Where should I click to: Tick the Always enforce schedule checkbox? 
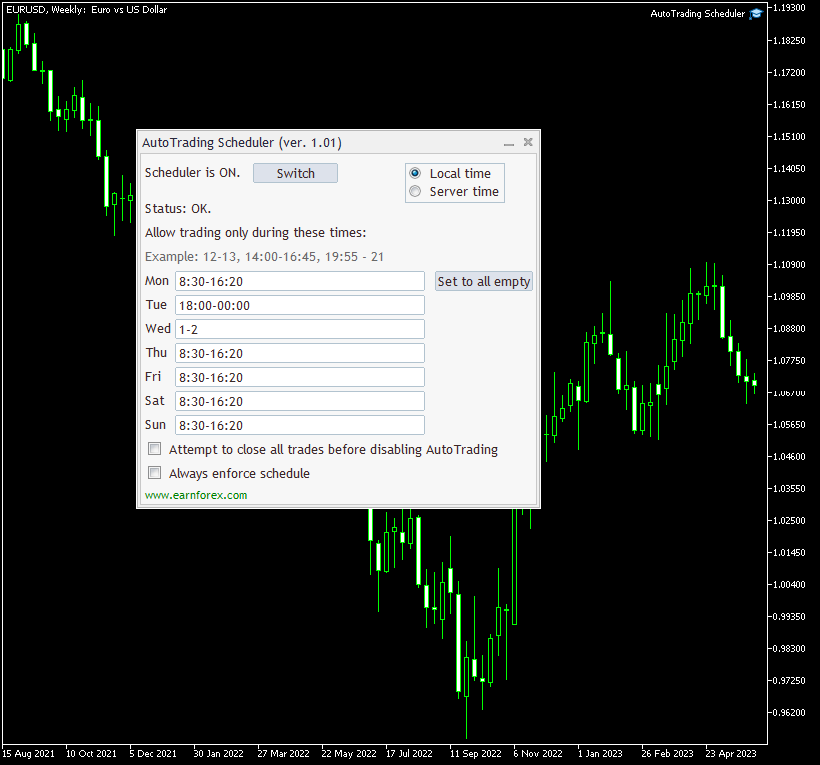click(x=154, y=473)
